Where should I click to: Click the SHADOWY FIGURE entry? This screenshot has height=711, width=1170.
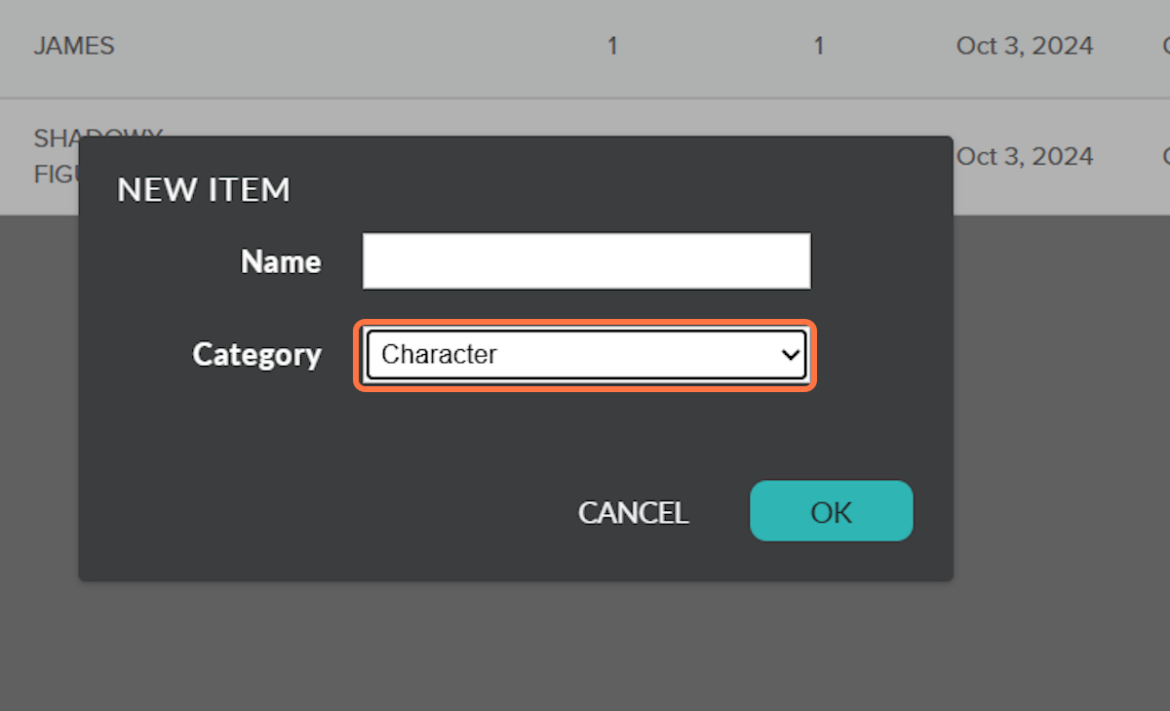(60, 155)
